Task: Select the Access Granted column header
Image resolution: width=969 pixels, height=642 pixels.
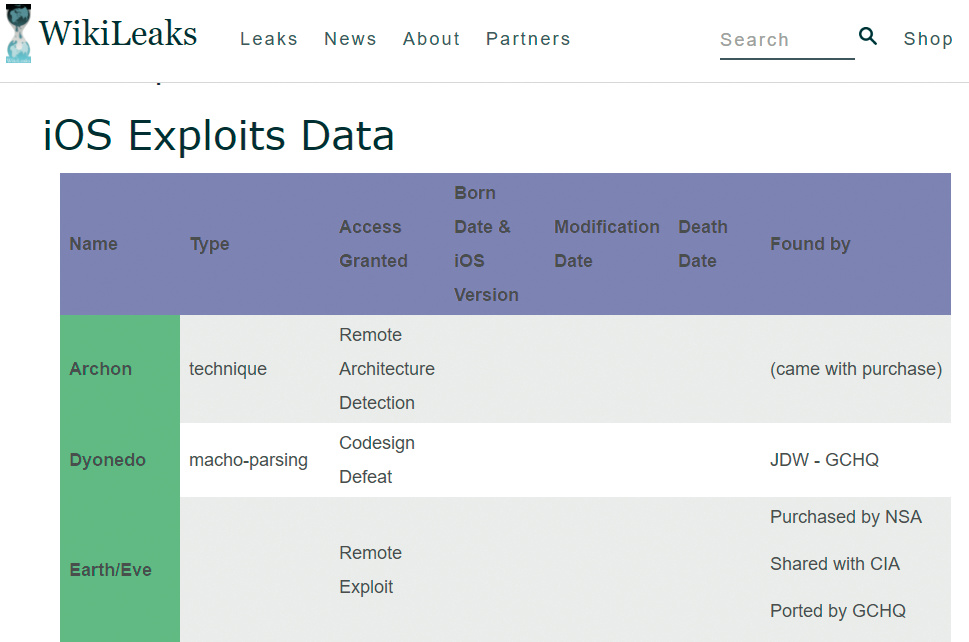Action: [373, 244]
